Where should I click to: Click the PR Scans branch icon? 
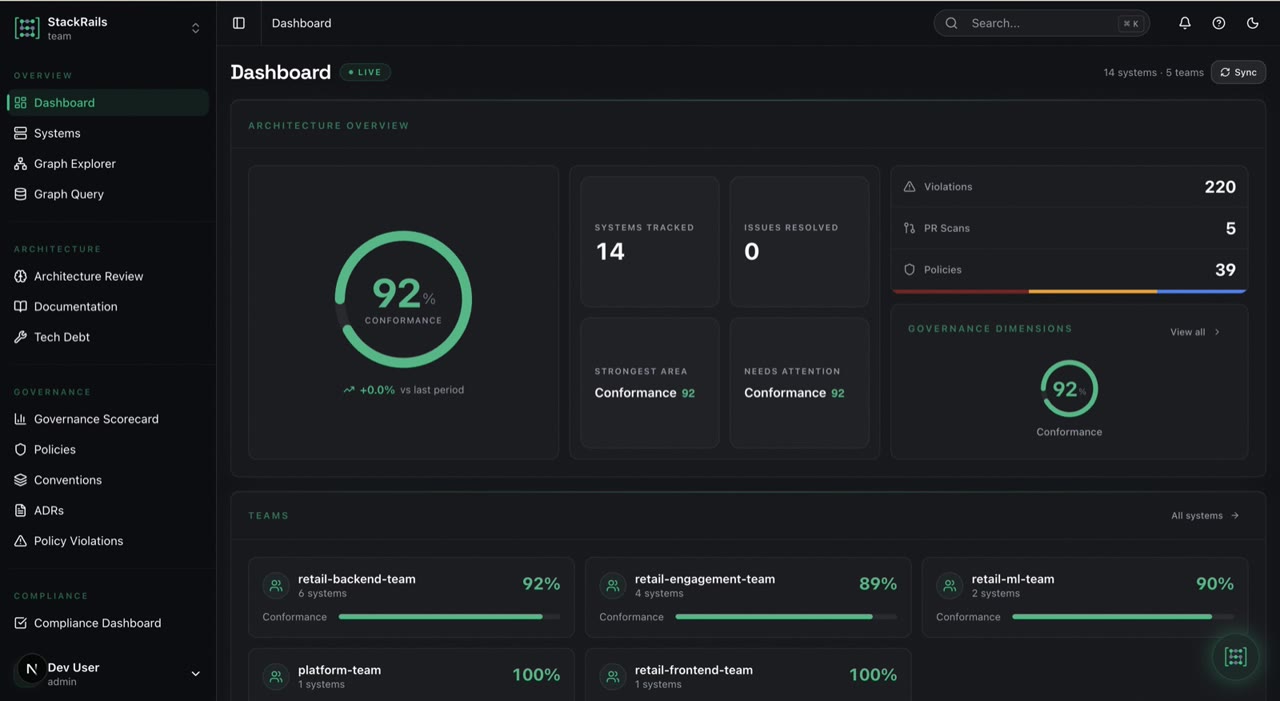(909, 228)
